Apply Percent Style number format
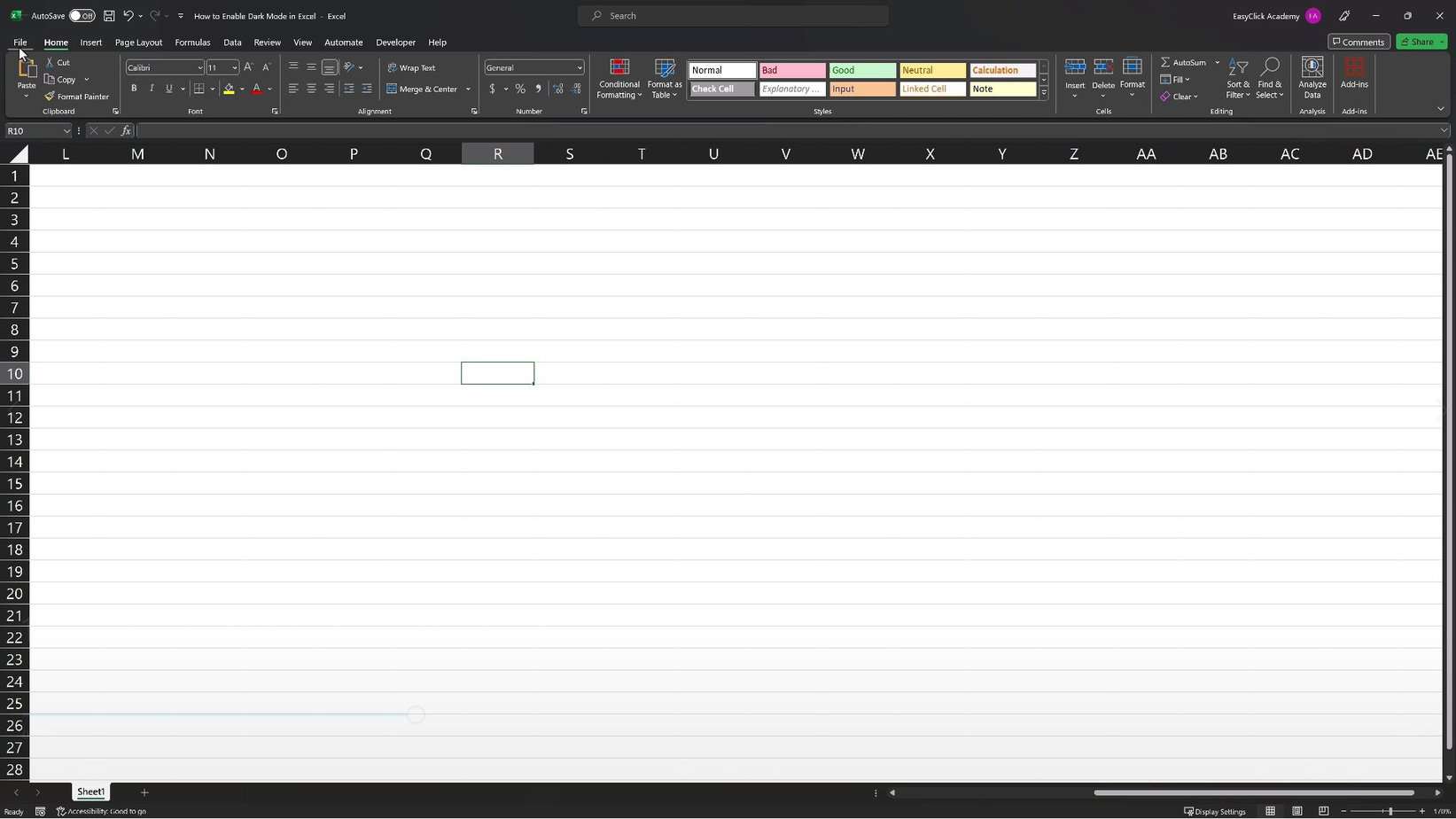 [x=520, y=89]
